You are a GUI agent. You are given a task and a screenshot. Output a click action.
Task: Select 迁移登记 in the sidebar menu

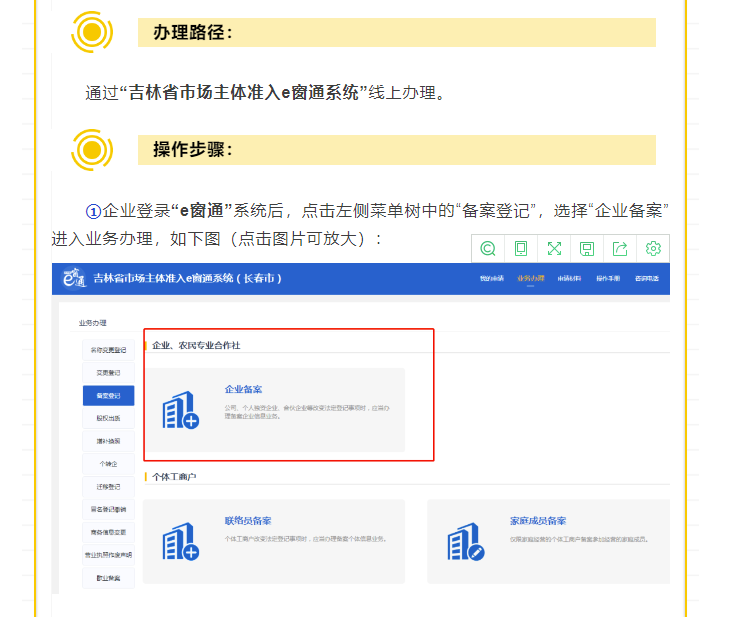108,487
